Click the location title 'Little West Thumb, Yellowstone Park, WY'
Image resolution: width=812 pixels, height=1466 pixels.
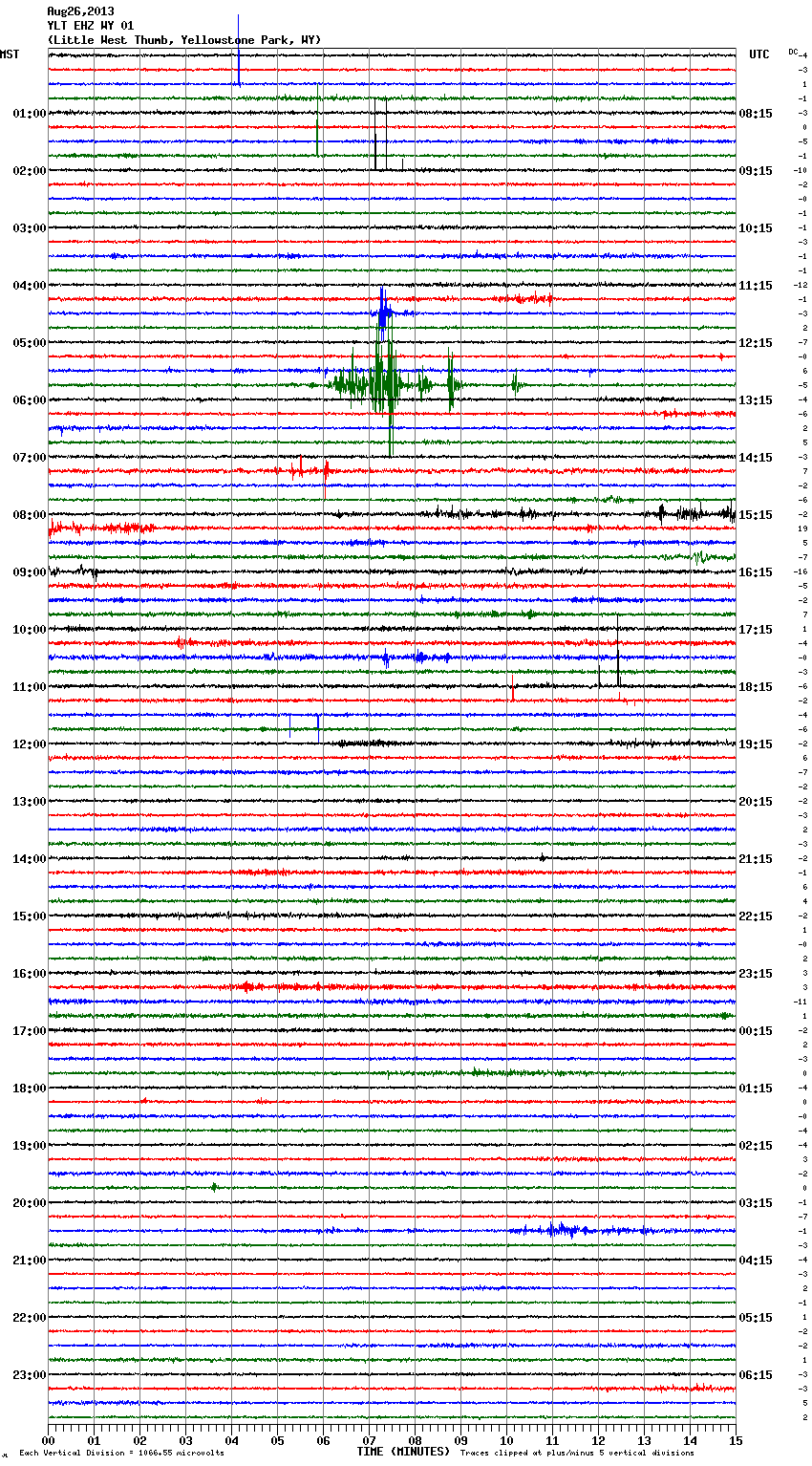point(184,40)
